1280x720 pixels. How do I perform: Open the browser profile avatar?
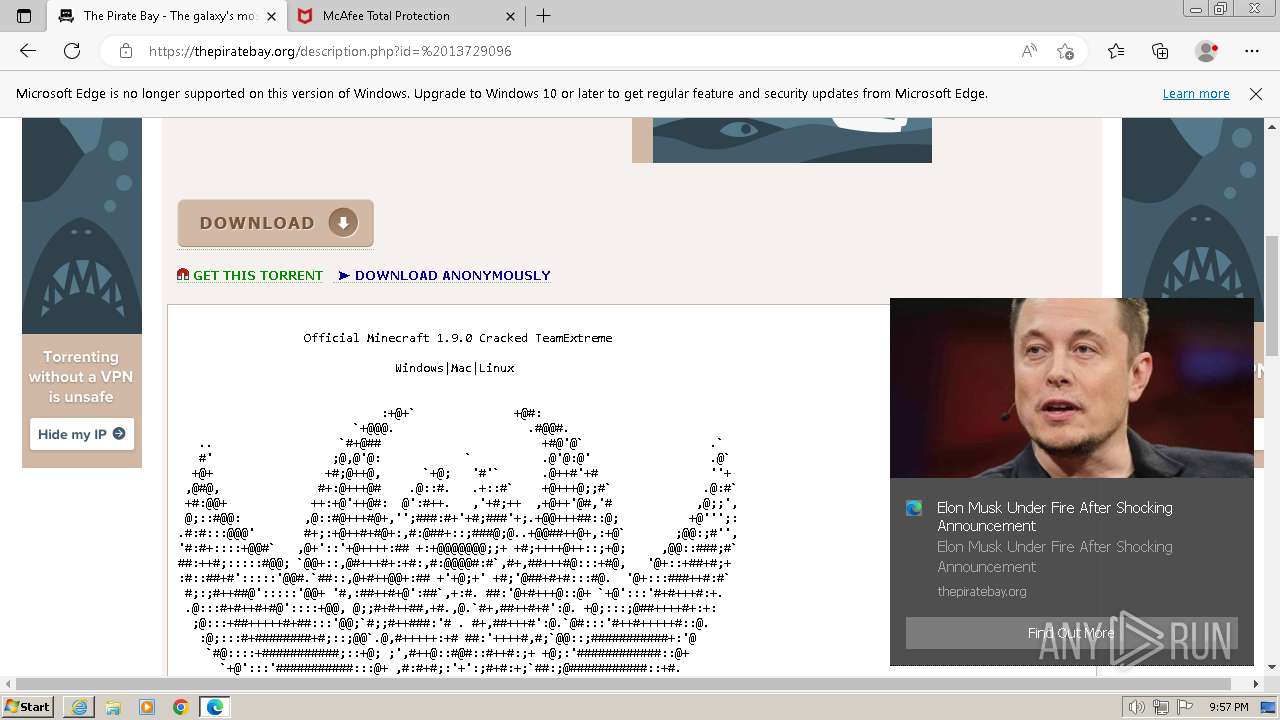1207,51
